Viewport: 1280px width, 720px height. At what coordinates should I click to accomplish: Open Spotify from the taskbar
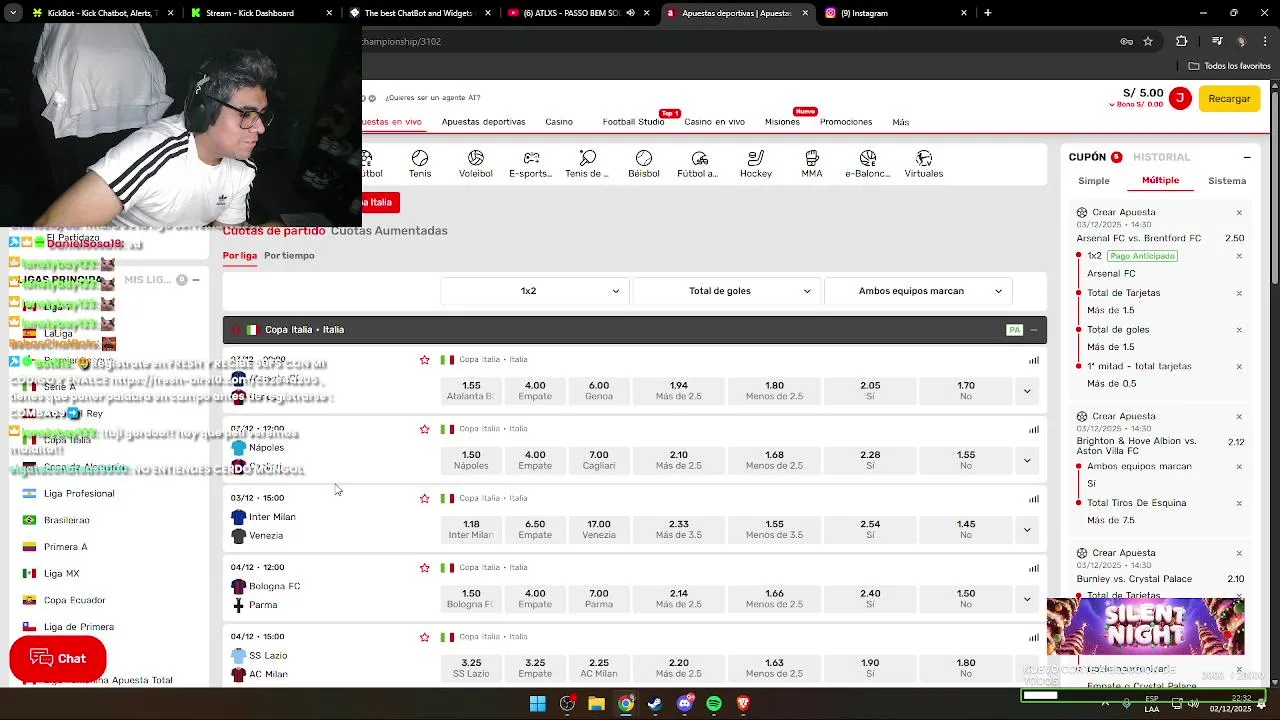[714, 704]
